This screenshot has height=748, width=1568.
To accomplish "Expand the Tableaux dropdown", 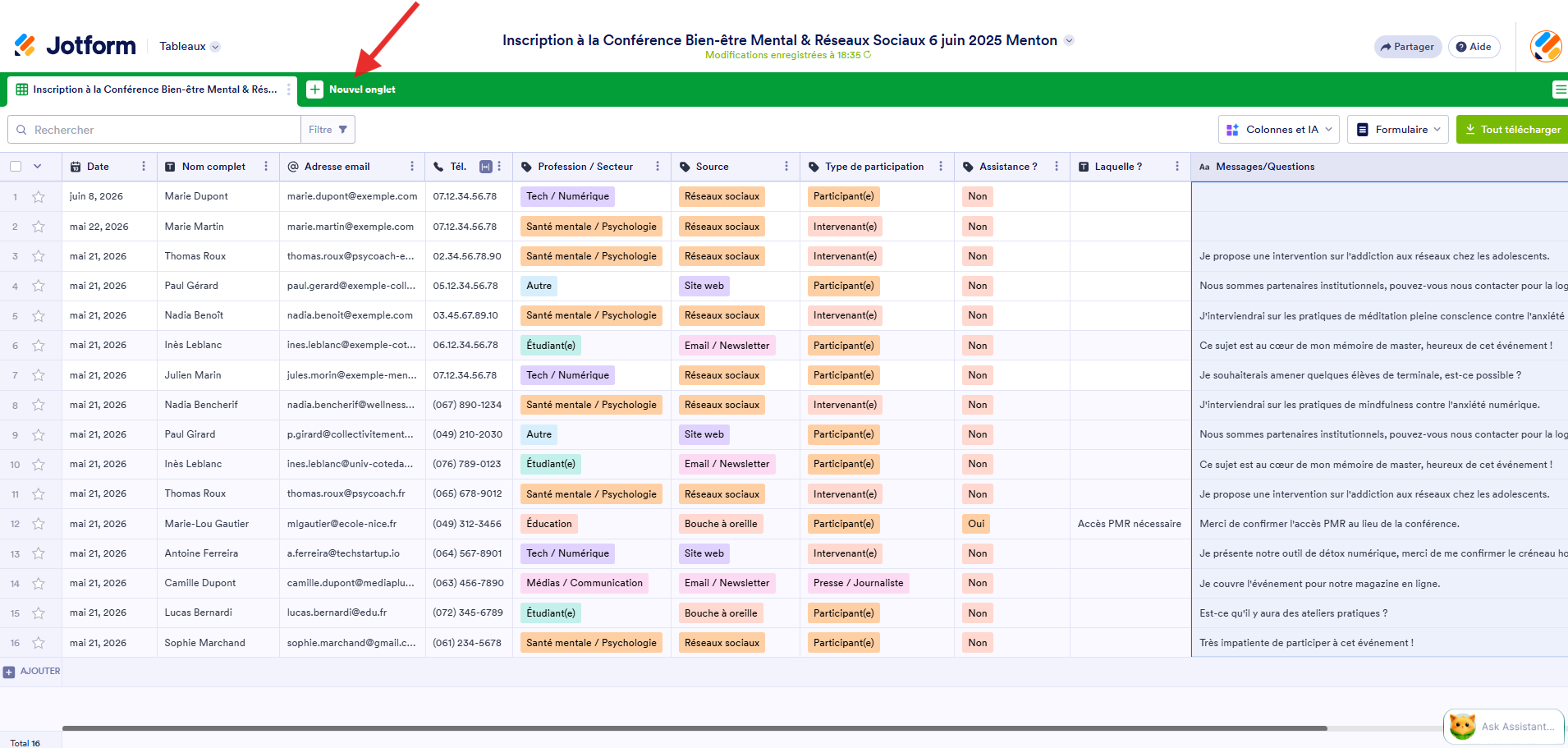I will point(190,47).
